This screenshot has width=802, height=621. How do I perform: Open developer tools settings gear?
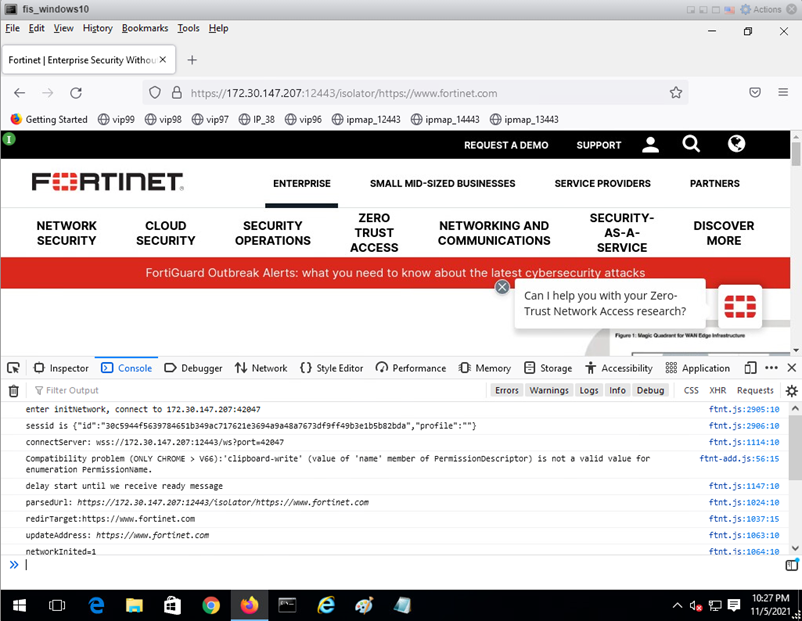click(x=791, y=390)
